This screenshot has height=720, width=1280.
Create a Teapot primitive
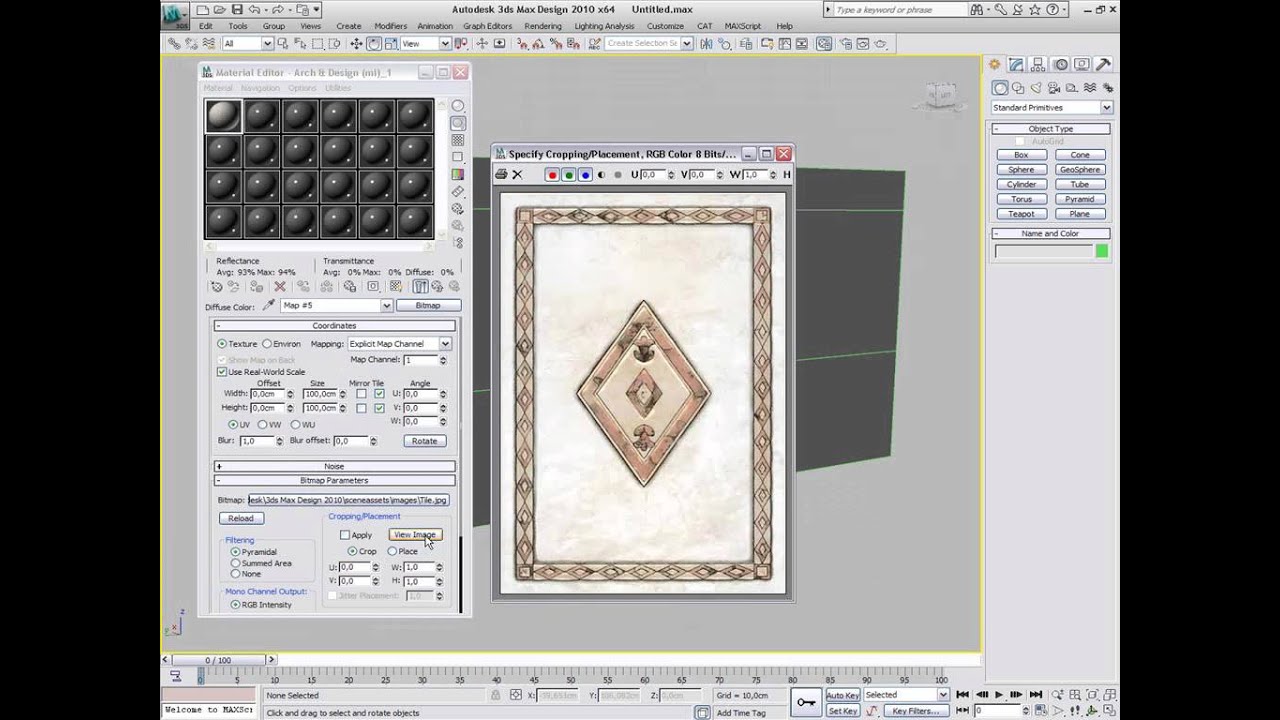(x=1021, y=214)
